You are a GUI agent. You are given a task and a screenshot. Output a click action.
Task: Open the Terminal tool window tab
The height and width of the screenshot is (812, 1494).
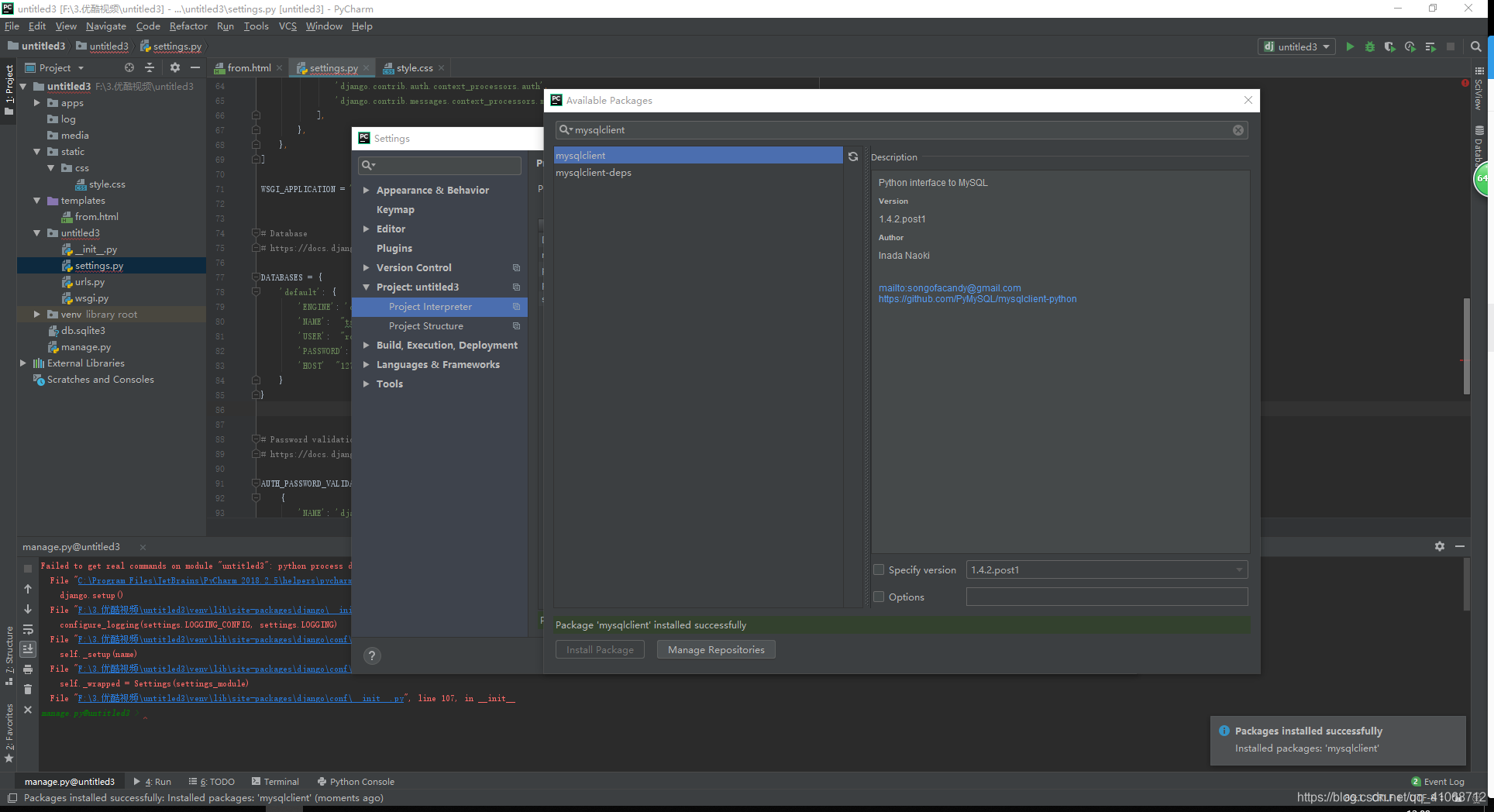(275, 782)
